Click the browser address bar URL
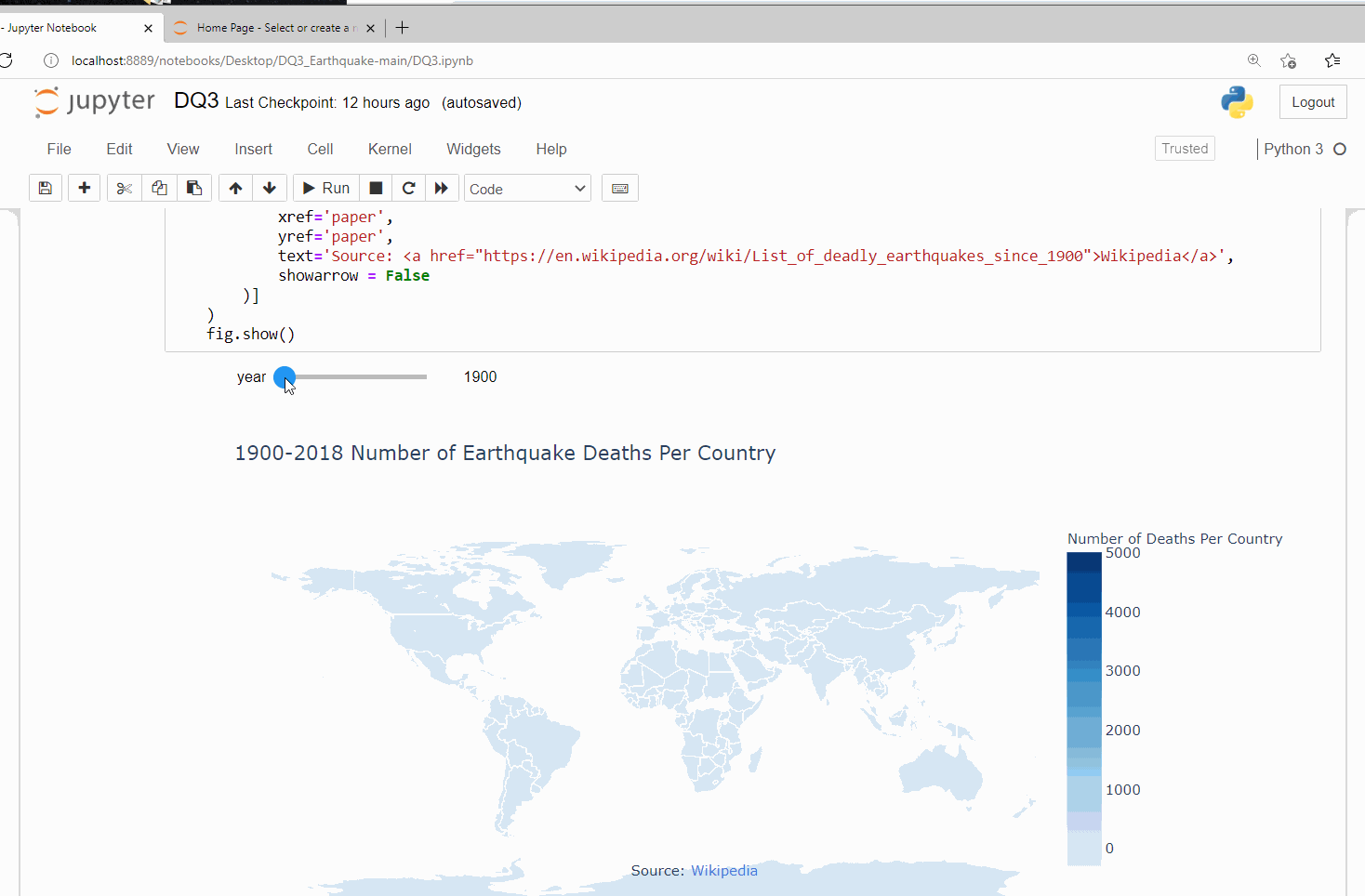1365x896 pixels. (272, 60)
